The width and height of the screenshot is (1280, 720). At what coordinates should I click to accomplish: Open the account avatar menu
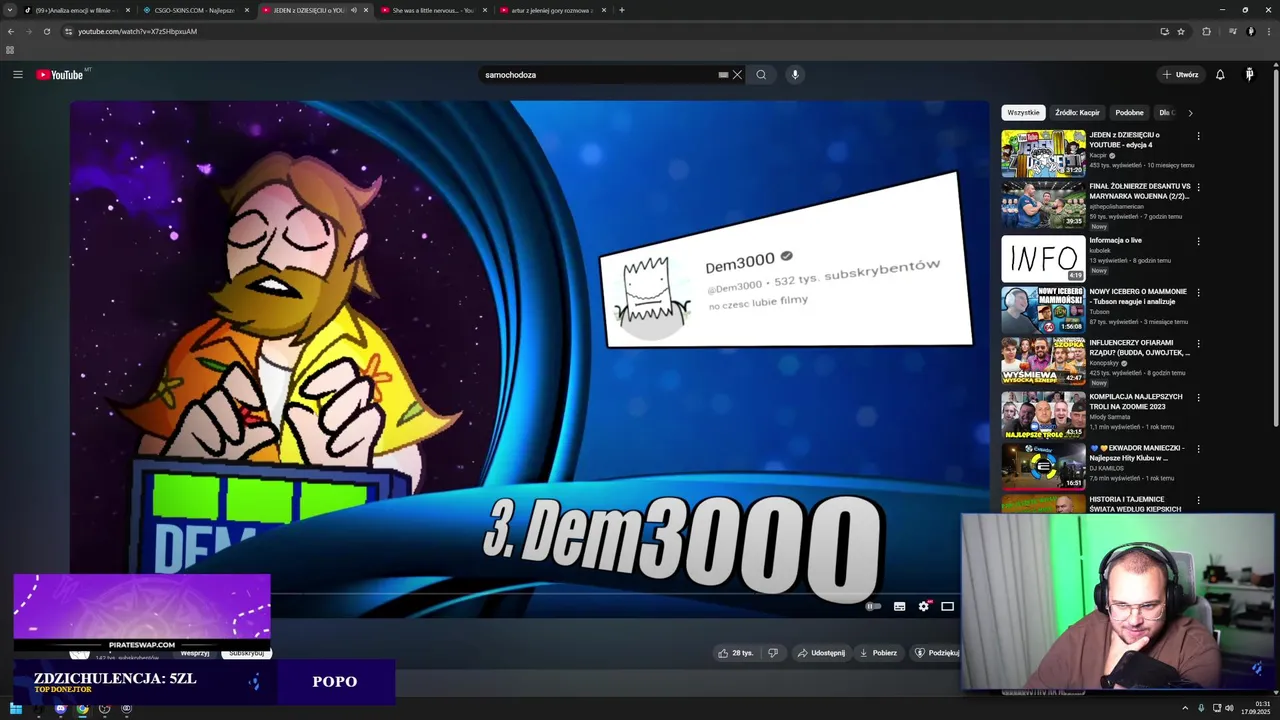click(1249, 75)
